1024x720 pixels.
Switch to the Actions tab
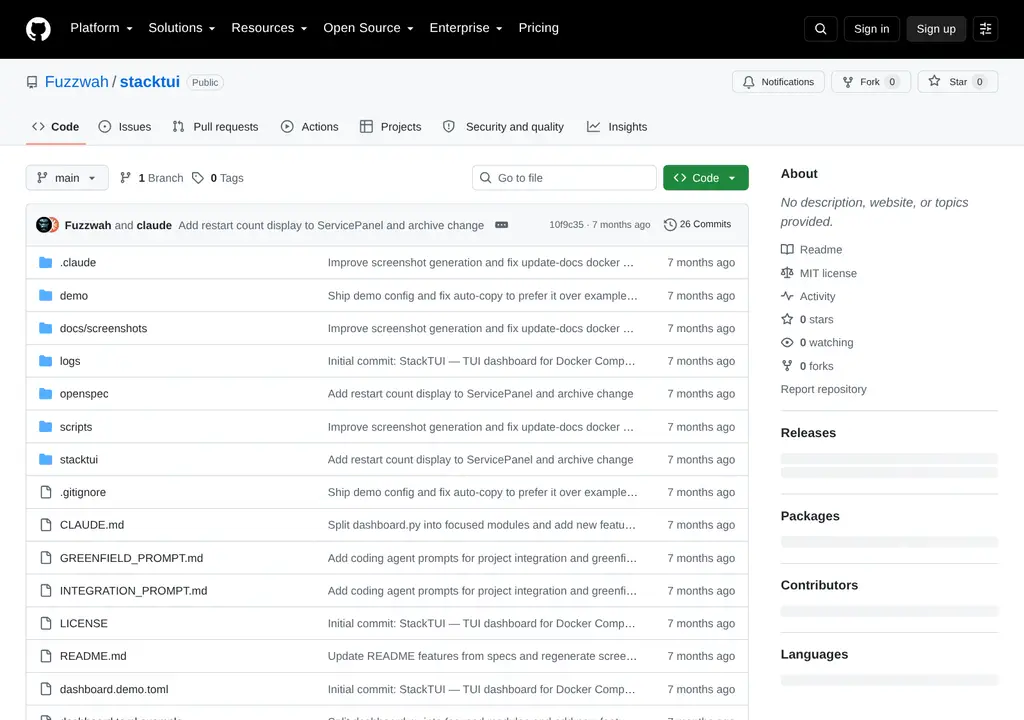point(310,127)
